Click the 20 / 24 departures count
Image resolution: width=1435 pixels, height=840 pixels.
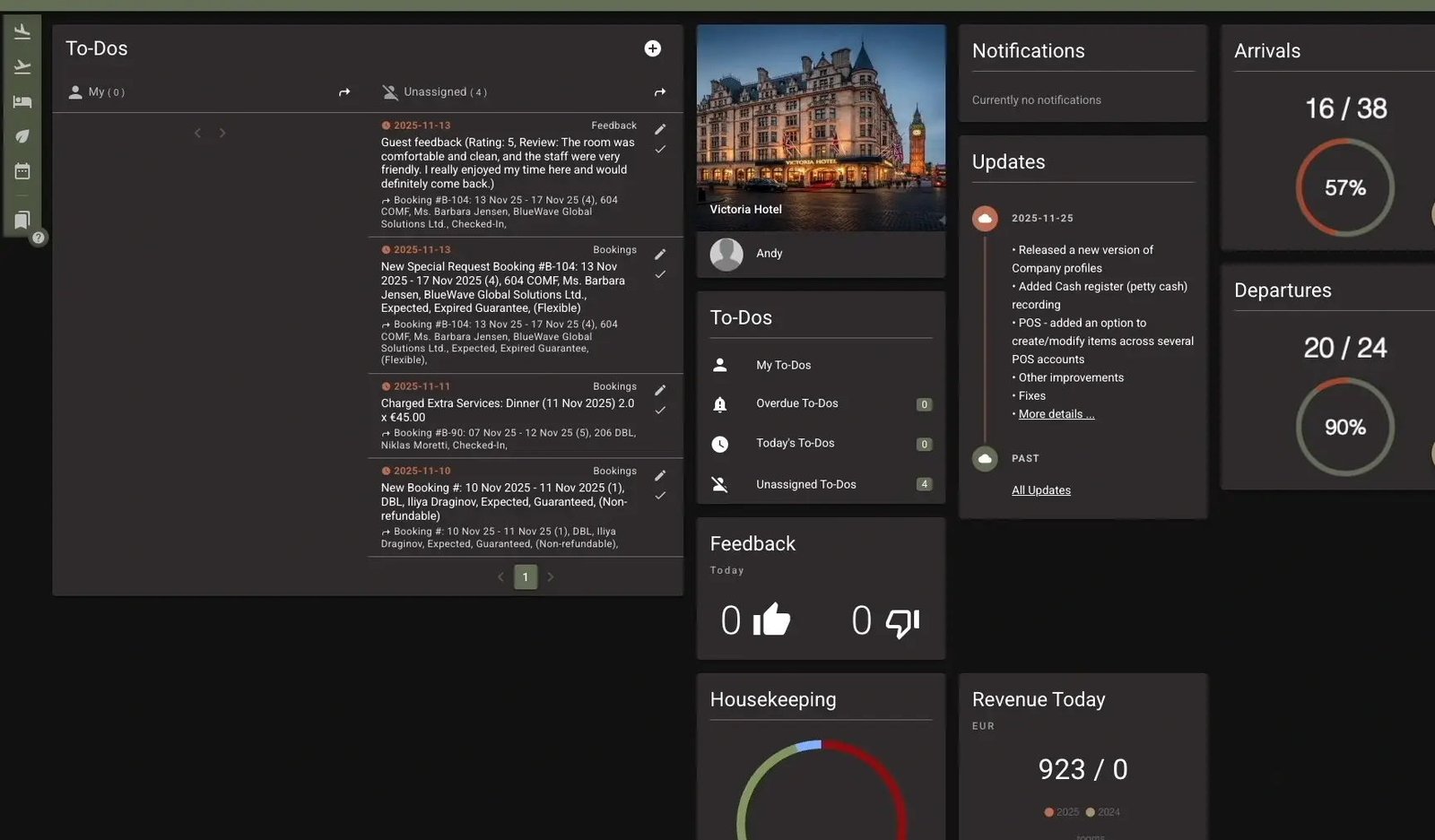(1344, 348)
